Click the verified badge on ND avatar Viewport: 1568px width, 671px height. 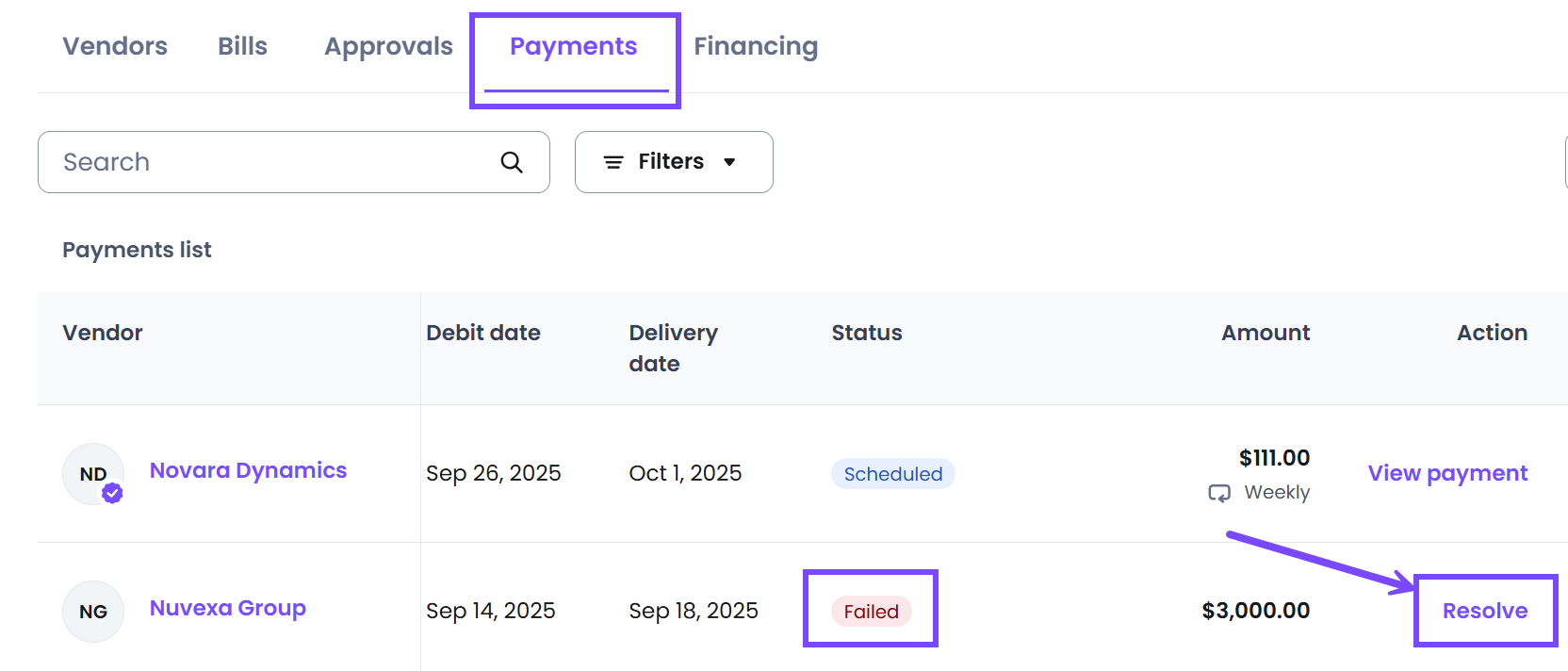(x=112, y=493)
